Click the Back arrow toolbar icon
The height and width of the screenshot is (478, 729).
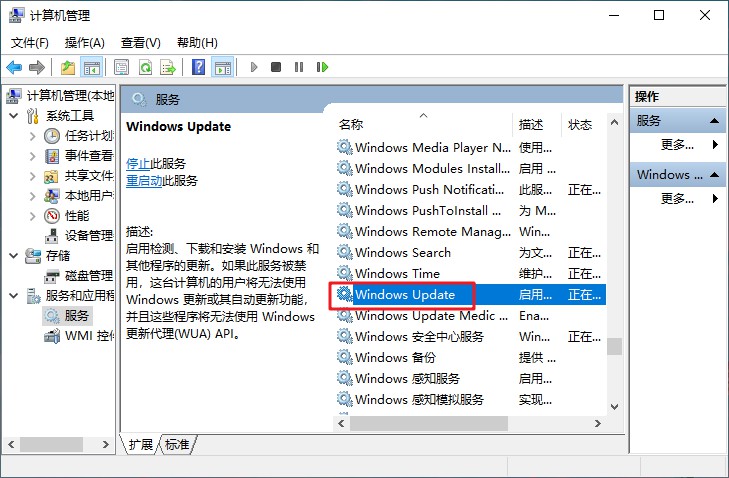point(14,67)
